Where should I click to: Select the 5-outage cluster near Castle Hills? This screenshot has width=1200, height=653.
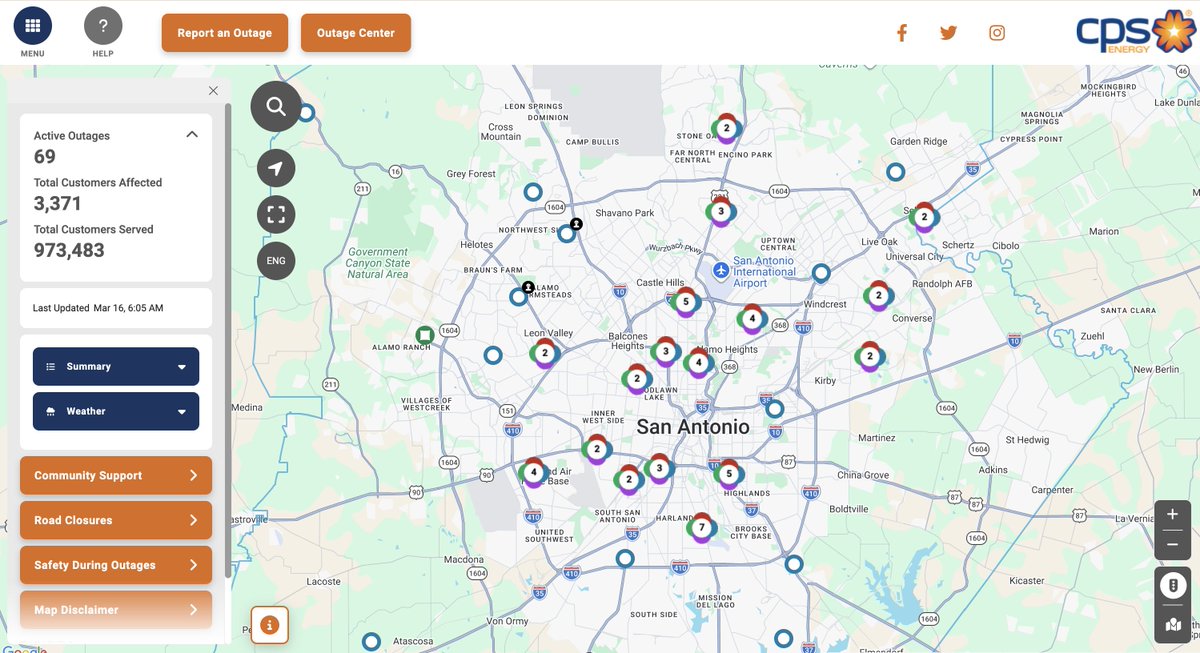point(685,301)
